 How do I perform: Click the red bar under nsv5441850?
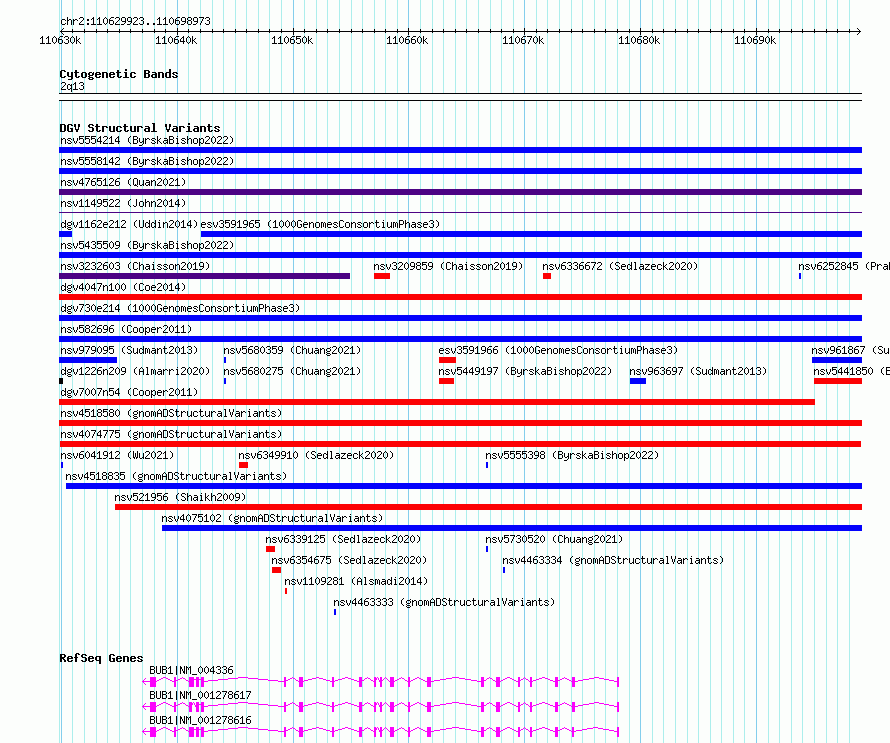(838, 381)
